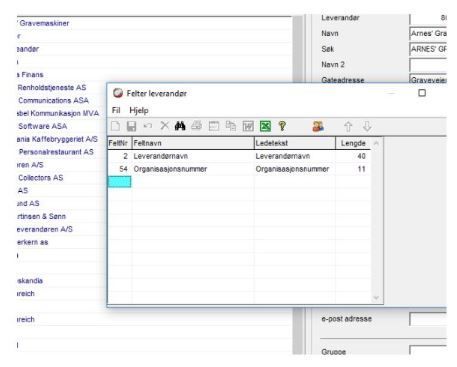Click the yellow help question mark icon
457x367 pixels.
pos(282,126)
